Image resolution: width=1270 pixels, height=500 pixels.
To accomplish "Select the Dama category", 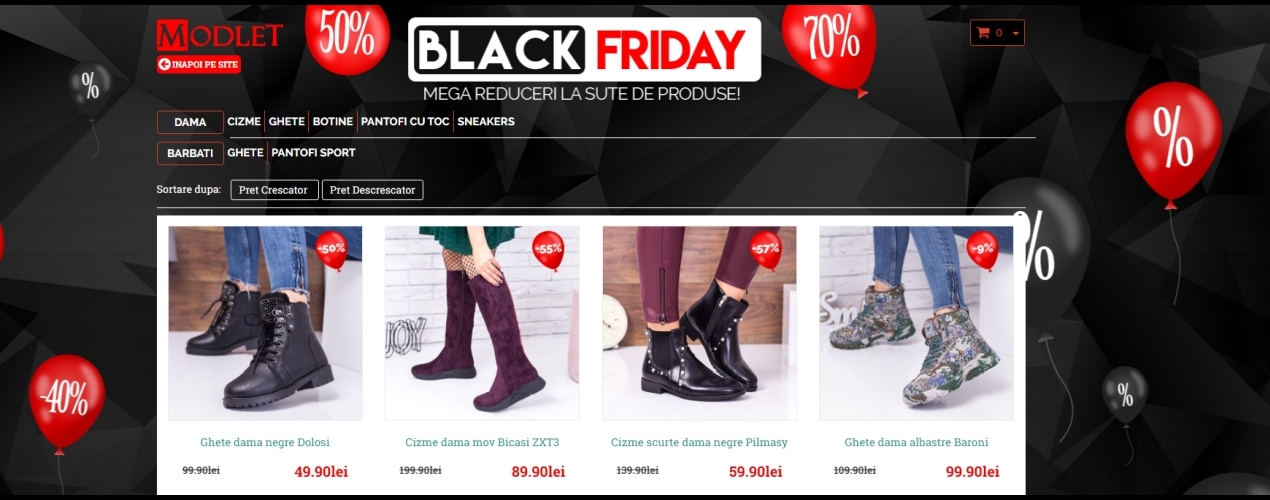I will click(190, 122).
